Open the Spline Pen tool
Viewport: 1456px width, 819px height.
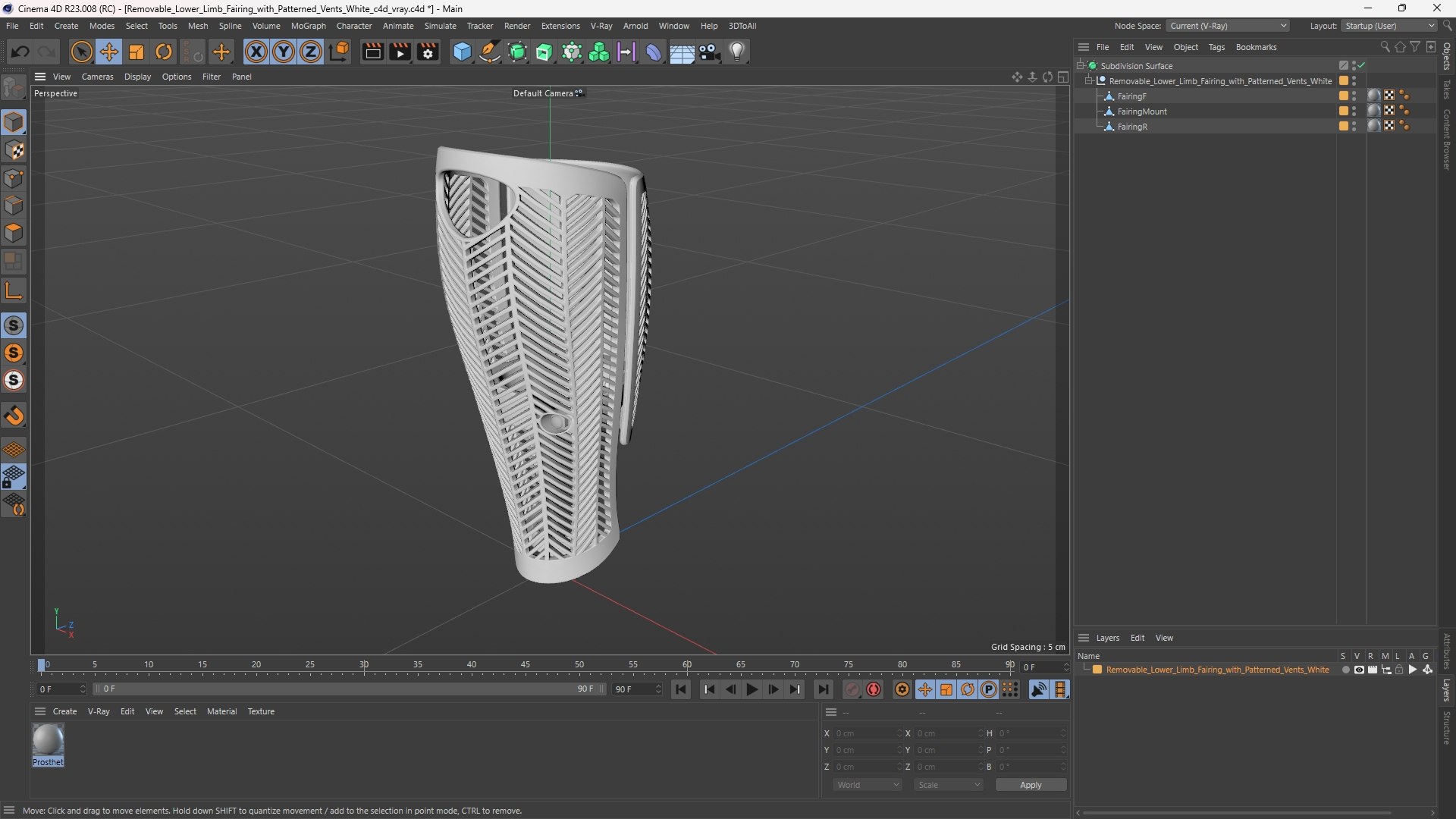(490, 52)
